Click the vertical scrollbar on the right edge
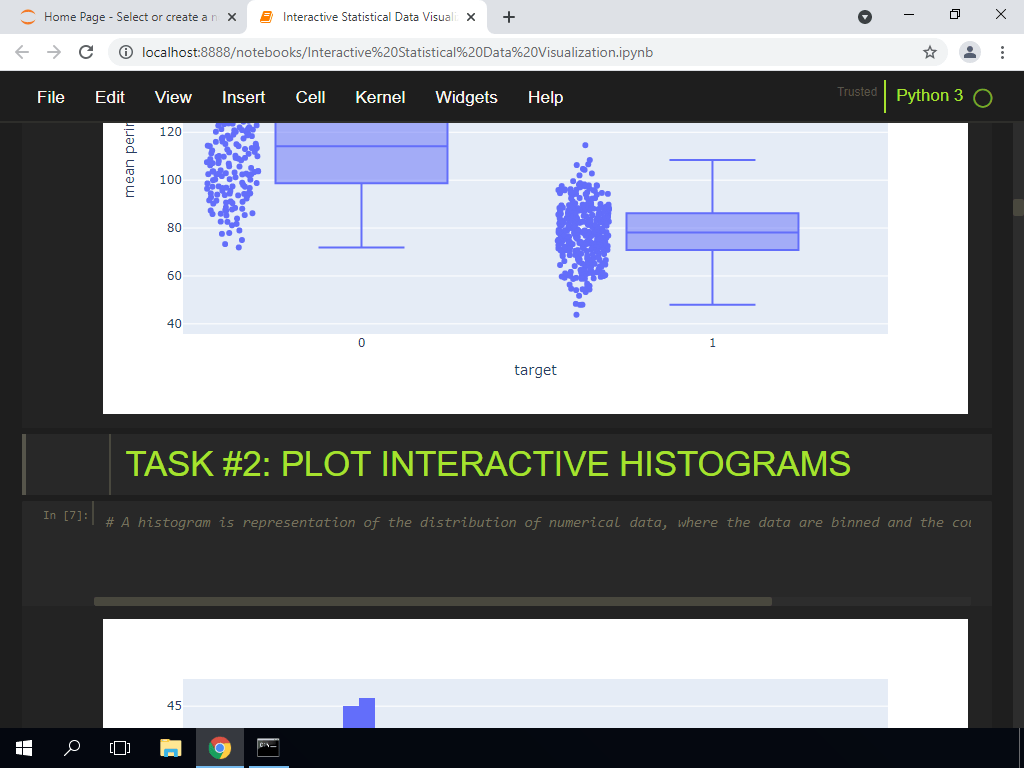 [1016, 207]
